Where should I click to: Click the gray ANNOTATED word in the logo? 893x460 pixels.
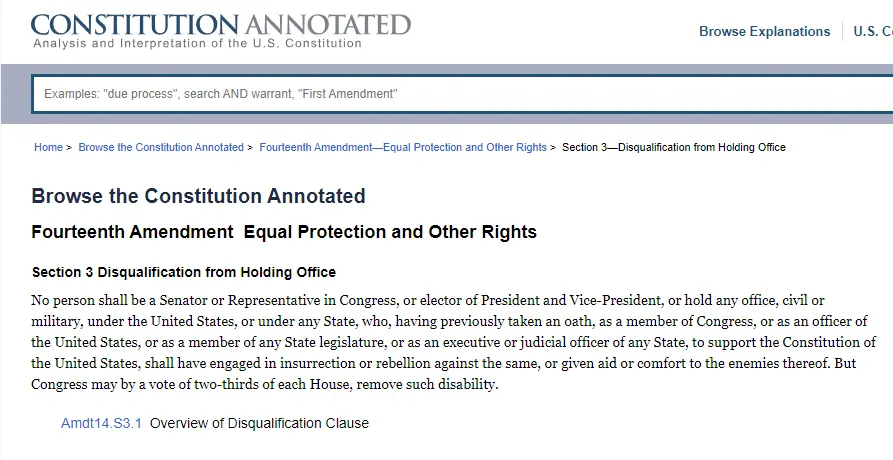[328, 25]
